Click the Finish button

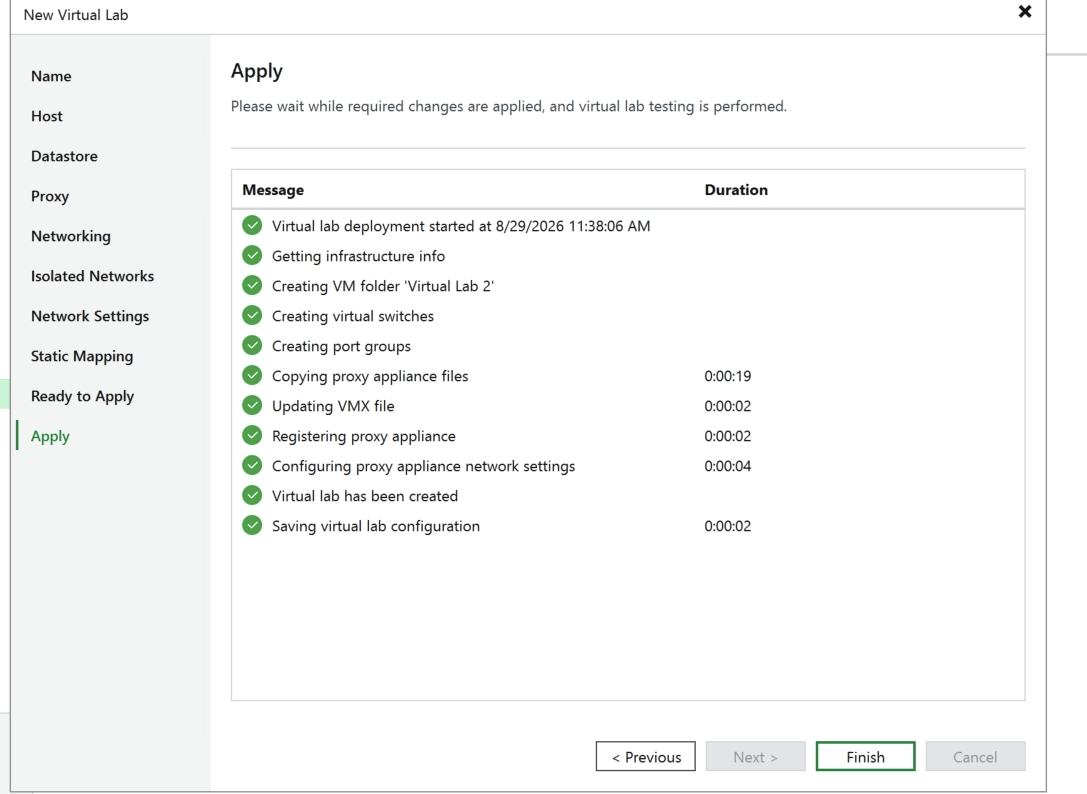point(865,757)
